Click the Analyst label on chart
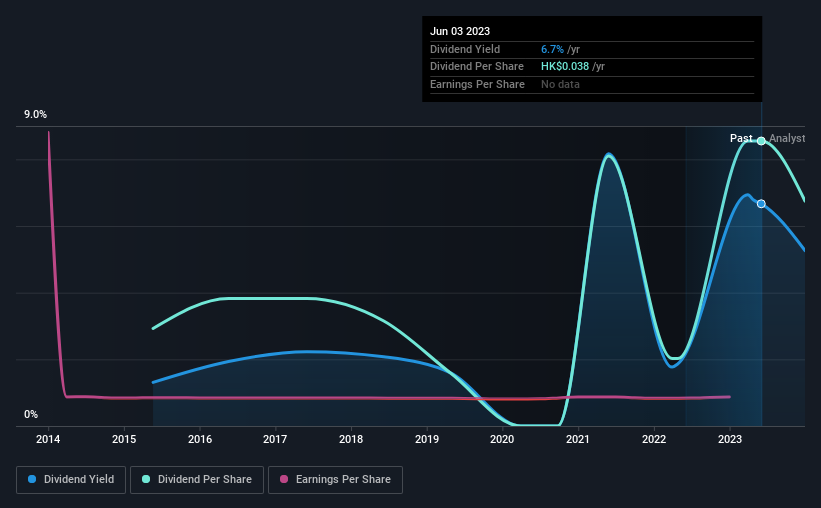The image size is (821, 508). point(787,138)
